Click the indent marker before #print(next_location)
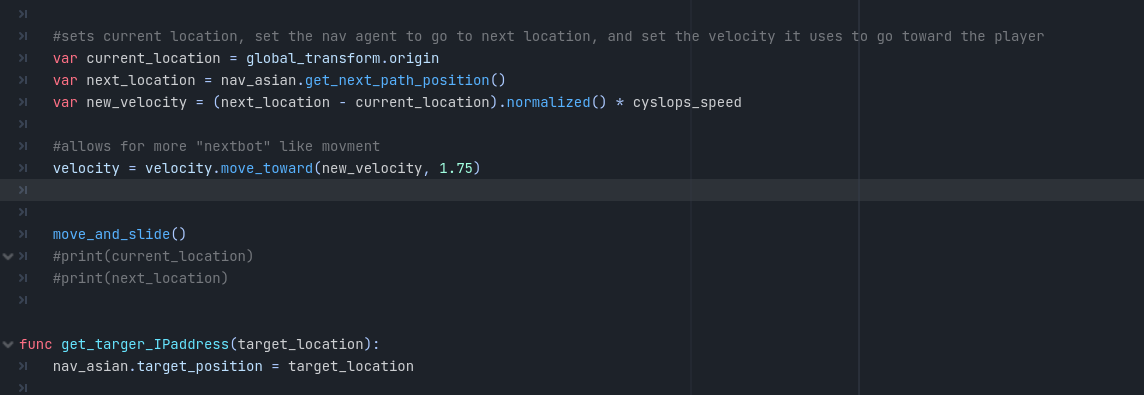1144x395 pixels. pyautogui.click(x=23, y=278)
